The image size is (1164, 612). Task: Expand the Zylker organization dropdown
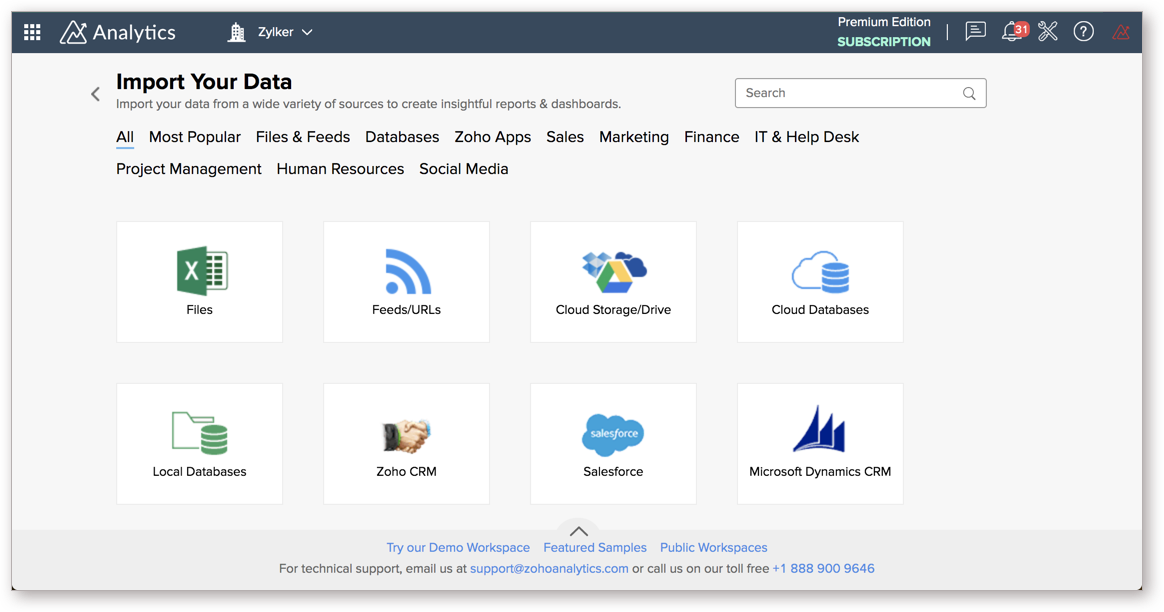click(307, 32)
